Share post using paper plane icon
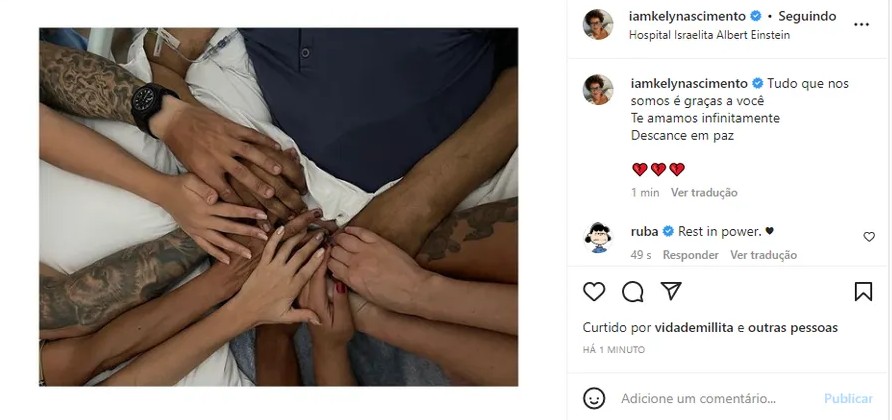Viewport: 892px width, 420px height. tap(671, 291)
